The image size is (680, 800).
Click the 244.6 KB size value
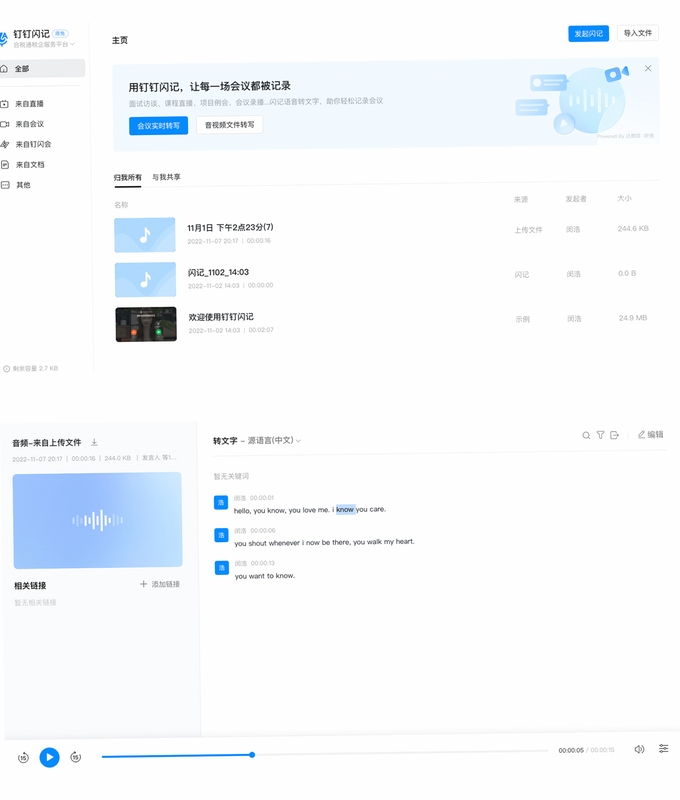(x=633, y=229)
